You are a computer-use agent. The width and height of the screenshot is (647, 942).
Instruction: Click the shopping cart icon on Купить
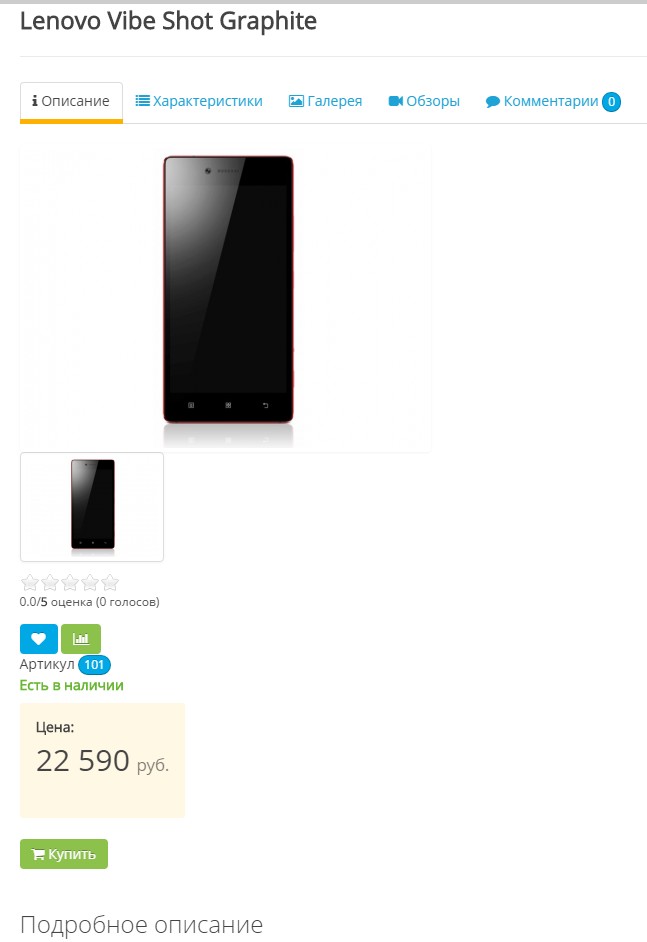pos(38,854)
